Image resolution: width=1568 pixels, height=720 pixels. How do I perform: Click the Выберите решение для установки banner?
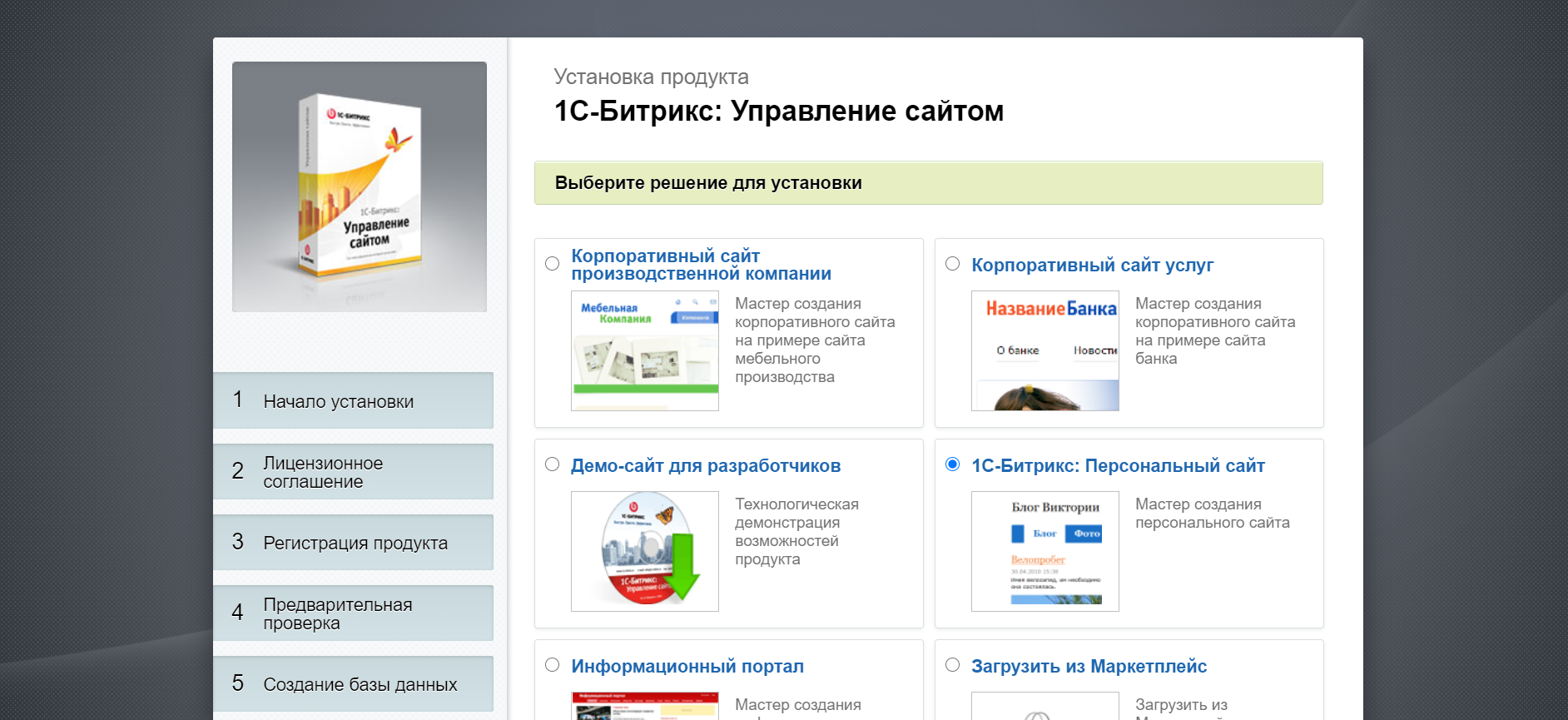click(929, 183)
